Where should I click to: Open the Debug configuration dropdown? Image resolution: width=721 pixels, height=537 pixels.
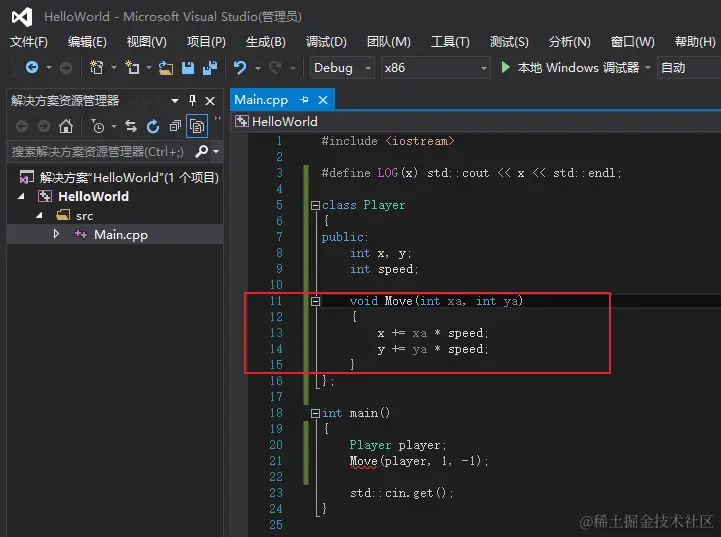pos(342,68)
